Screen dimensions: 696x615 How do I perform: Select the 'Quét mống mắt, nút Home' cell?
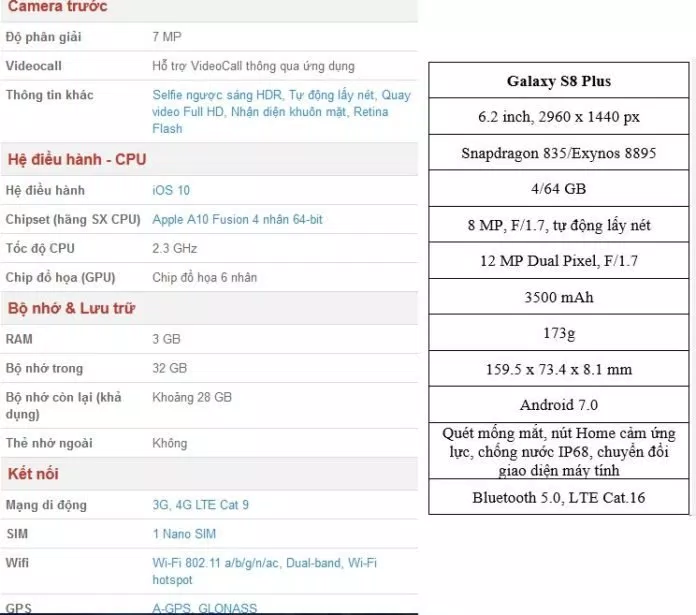pyautogui.click(x=559, y=451)
